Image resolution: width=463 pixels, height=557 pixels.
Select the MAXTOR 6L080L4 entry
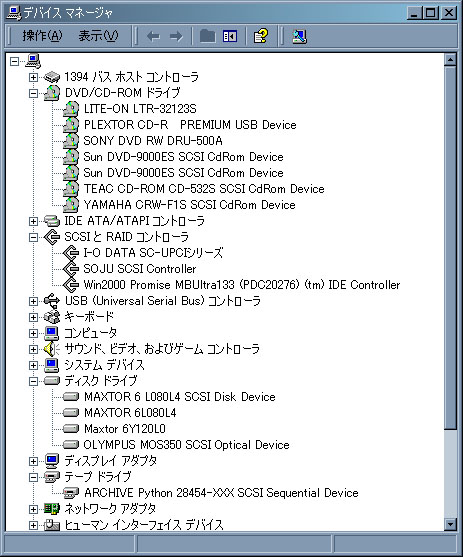coord(130,413)
